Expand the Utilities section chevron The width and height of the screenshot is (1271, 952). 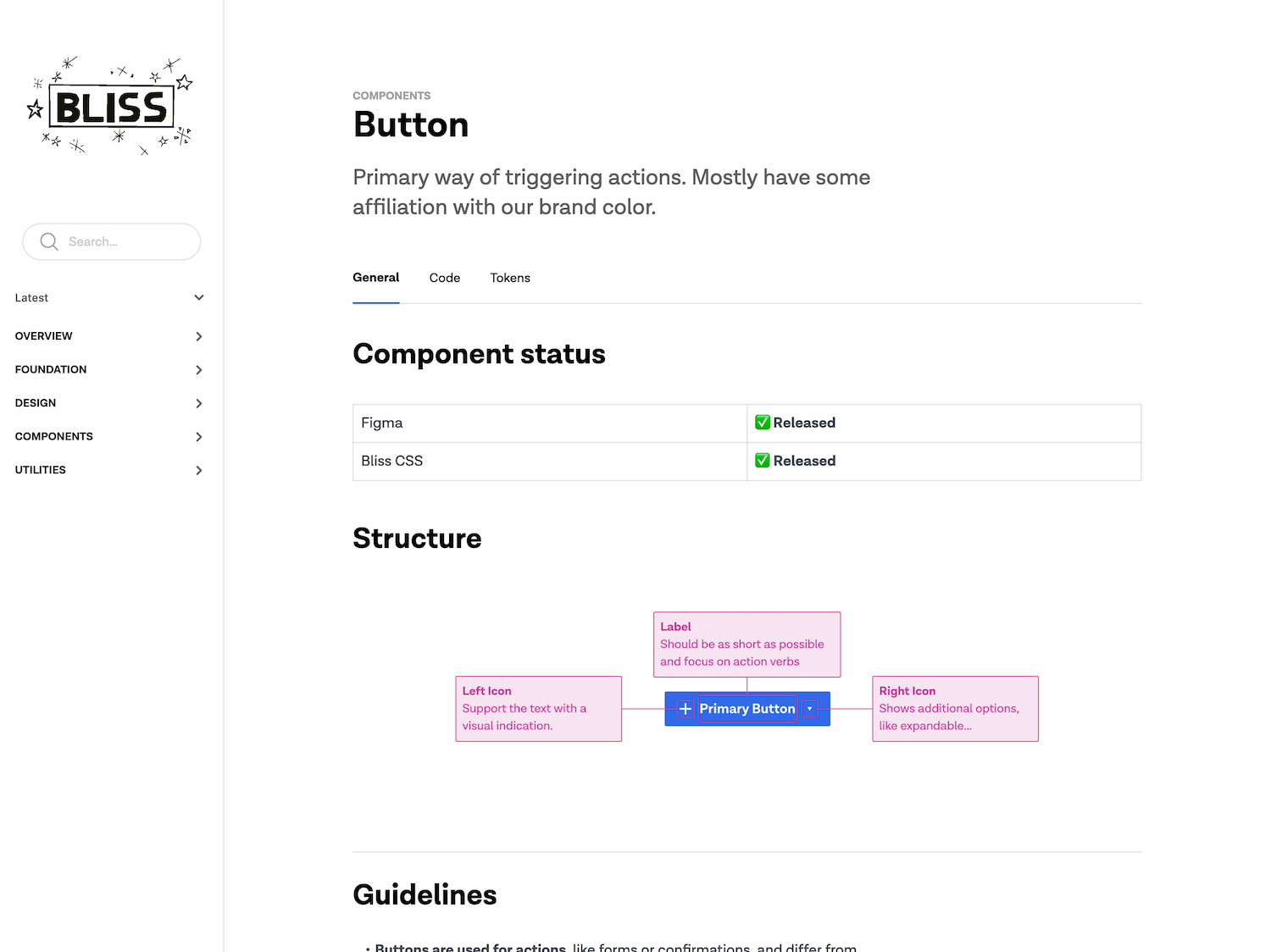[x=199, y=470]
